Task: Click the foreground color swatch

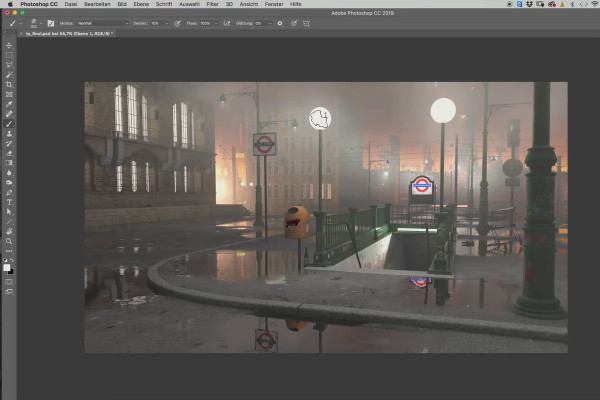Action: point(7,268)
